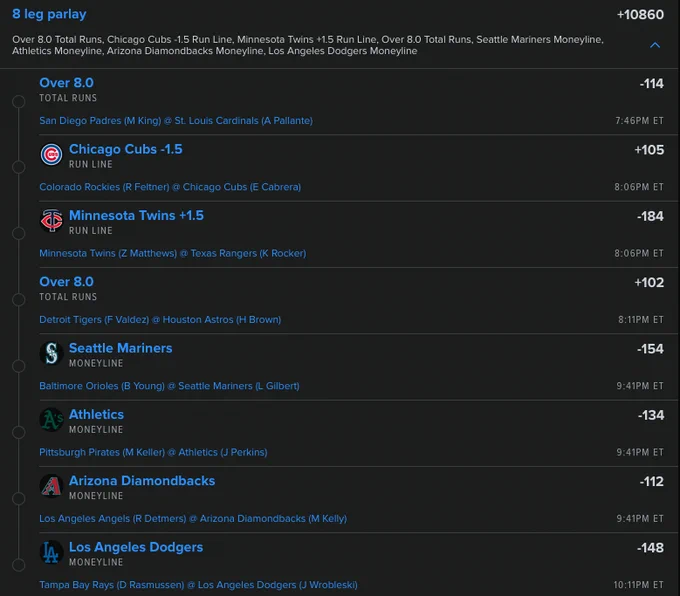Viewport: 680px width, 596px height.
Task: Click the 8:11PM ET start time
Action: 641,320
